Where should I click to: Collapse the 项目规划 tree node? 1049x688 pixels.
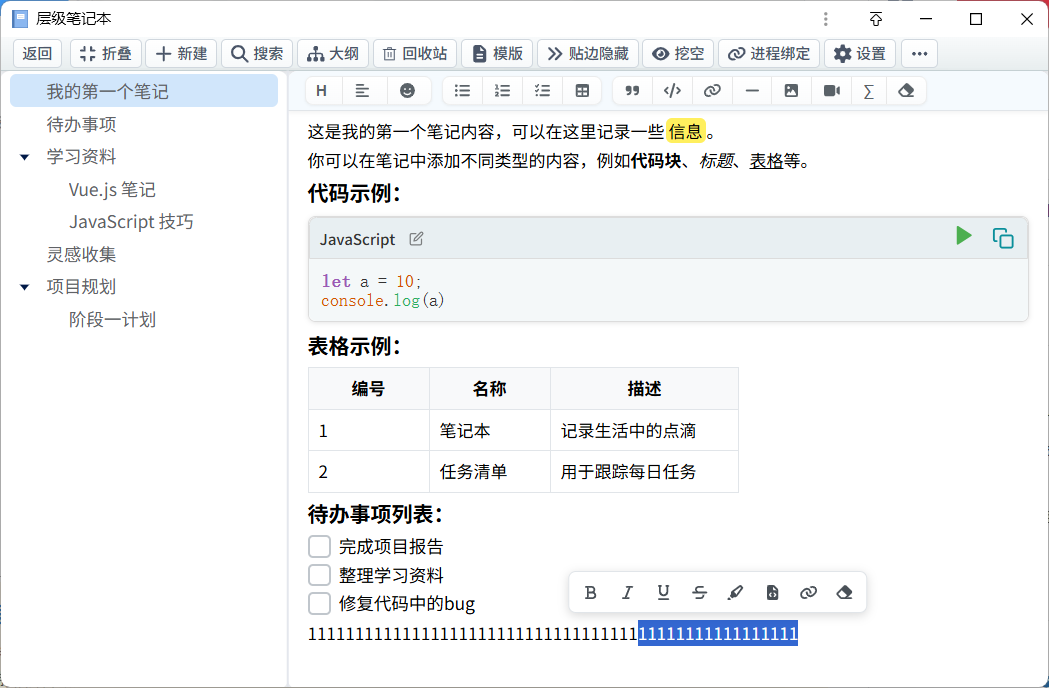pyautogui.click(x=25, y=287)
